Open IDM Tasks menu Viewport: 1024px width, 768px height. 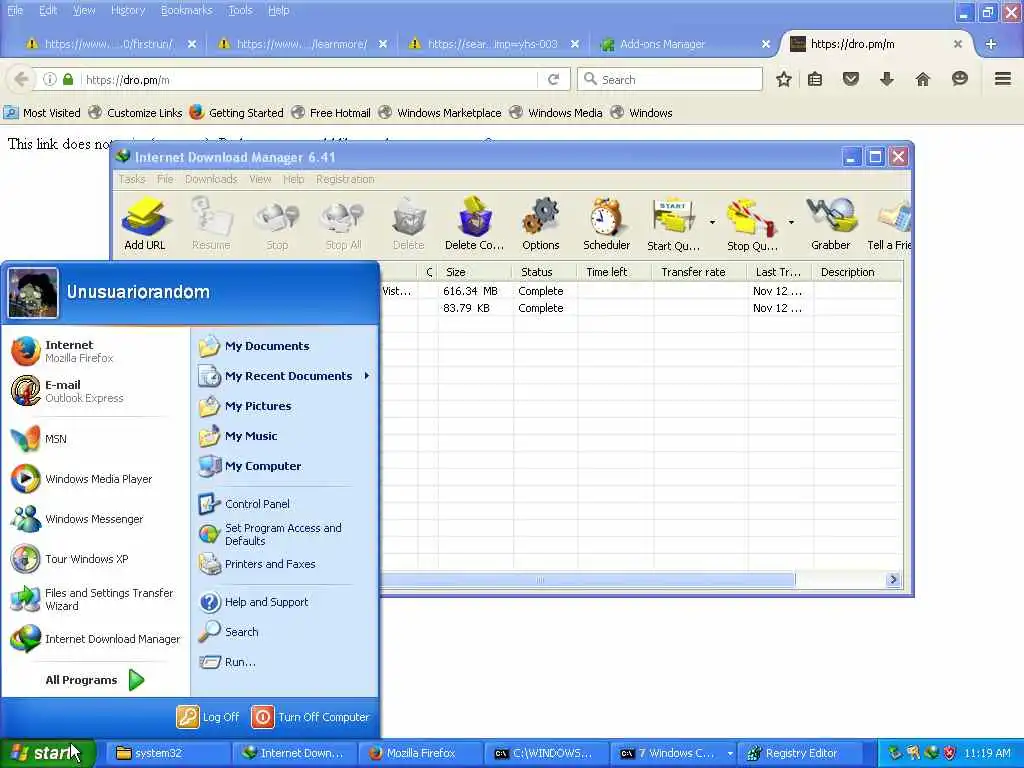click(132, 179)
